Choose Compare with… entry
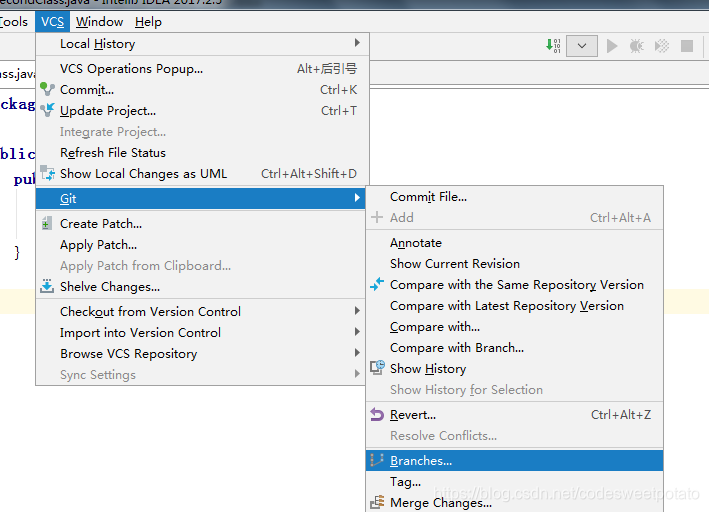This screenshot has height=512, width=709. tap(515, 327)
